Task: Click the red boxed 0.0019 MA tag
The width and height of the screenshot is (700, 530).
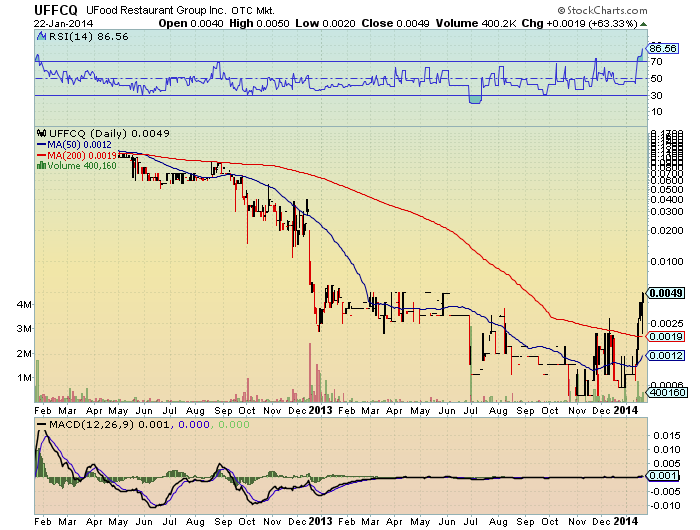Action: click(666, 336)
